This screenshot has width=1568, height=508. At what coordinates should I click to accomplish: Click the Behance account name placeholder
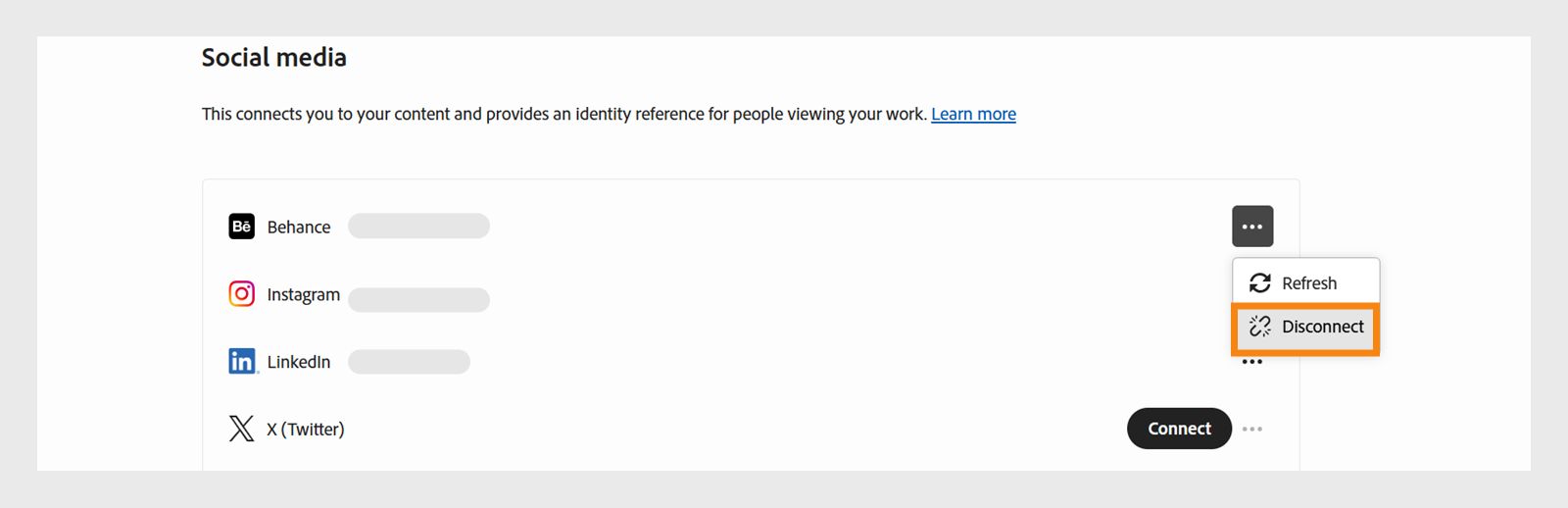click(x=418, y=227)
